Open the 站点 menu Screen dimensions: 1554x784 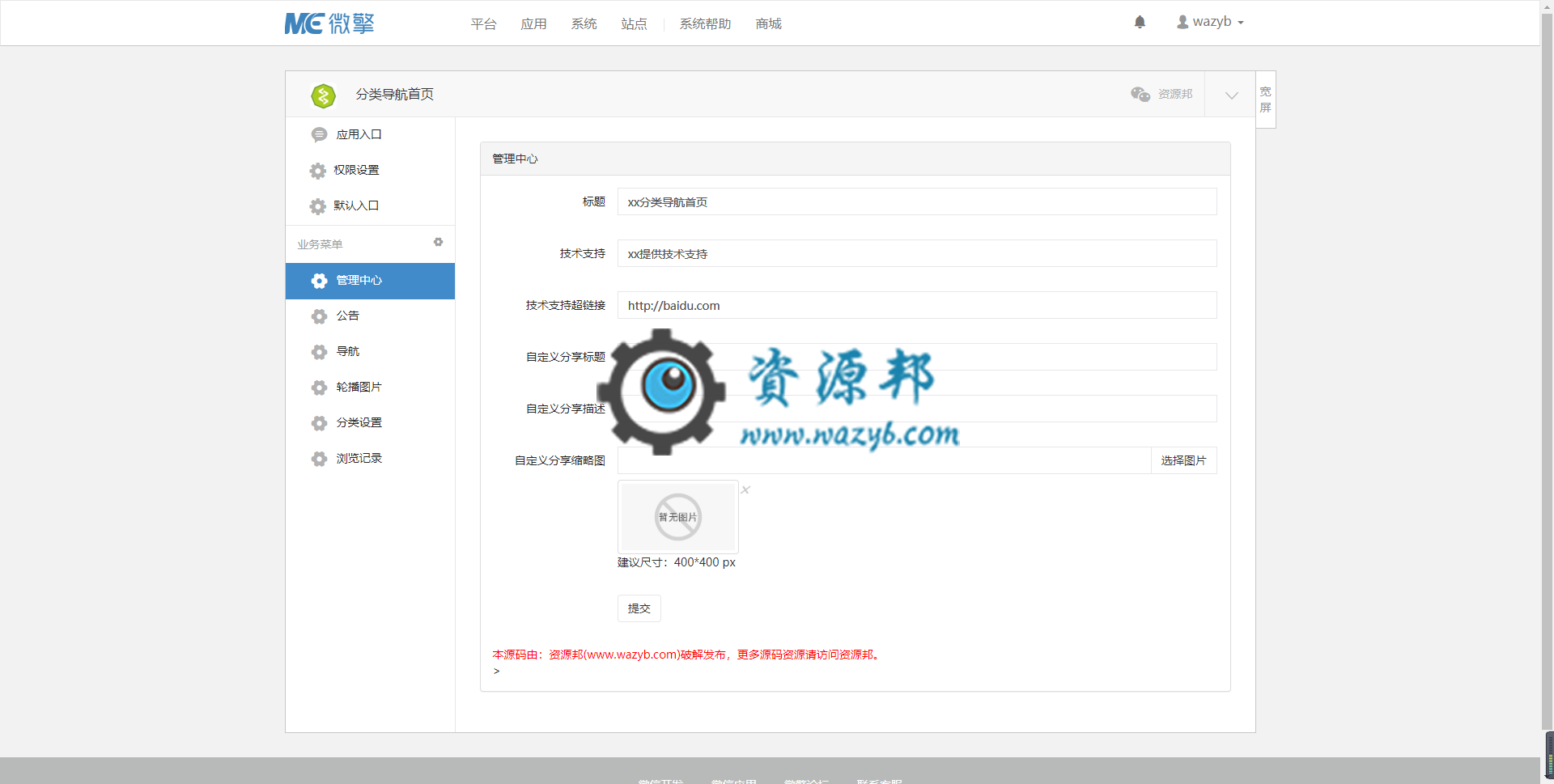point(634,24)
